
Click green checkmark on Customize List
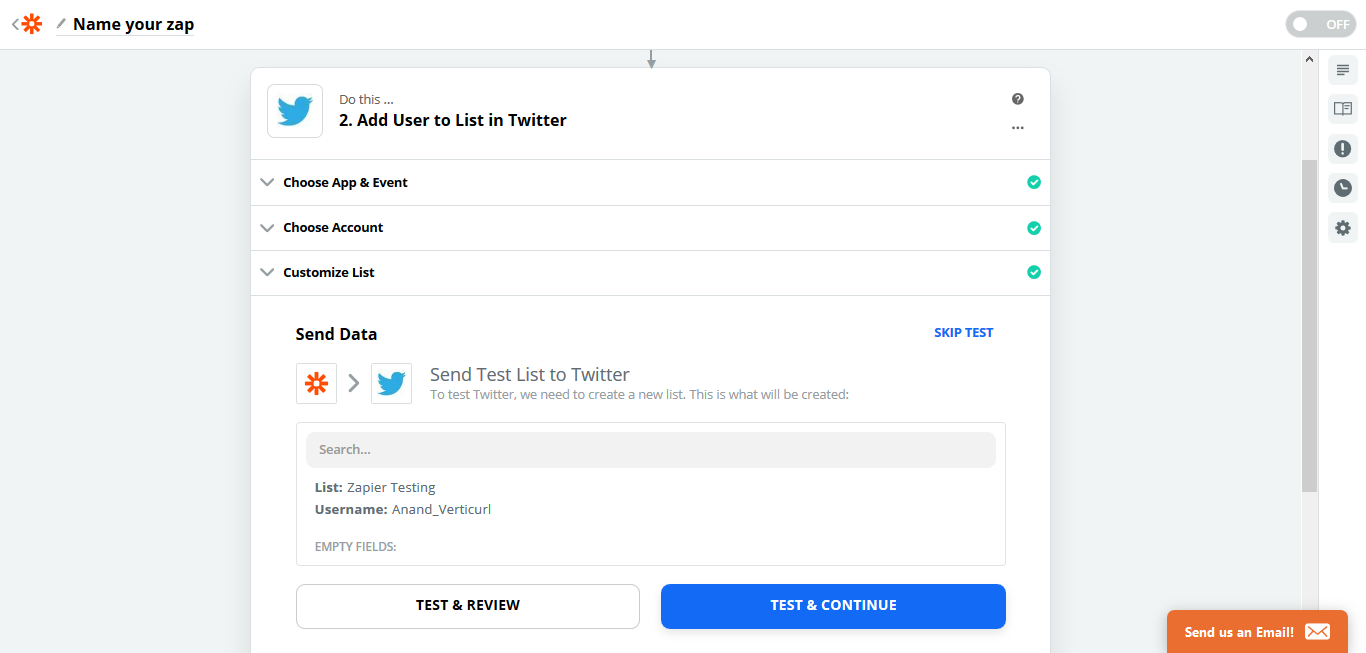(1034, 272)
